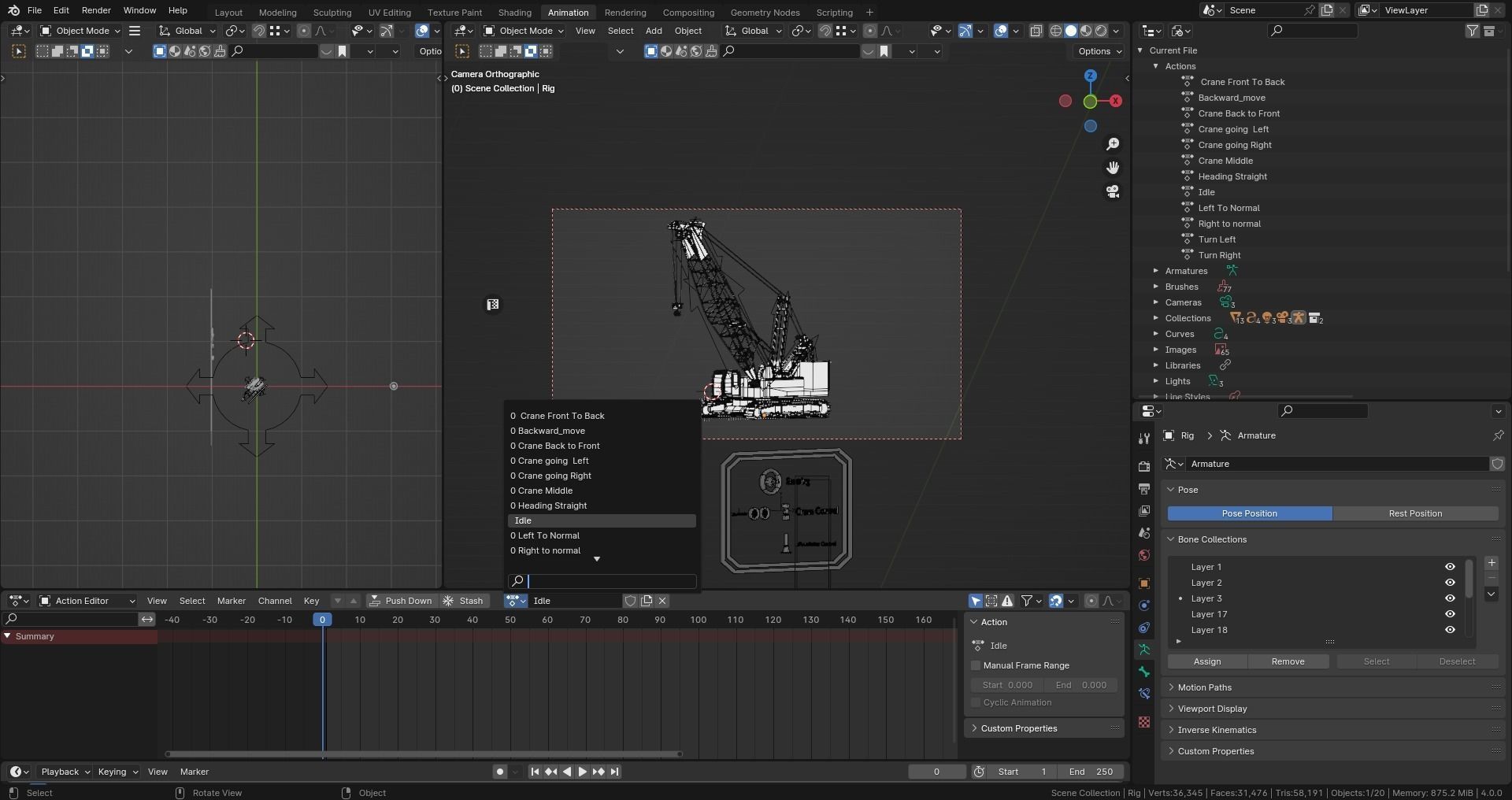
Task: Jump to previous keyframe
Action: [x=550, y=772]
